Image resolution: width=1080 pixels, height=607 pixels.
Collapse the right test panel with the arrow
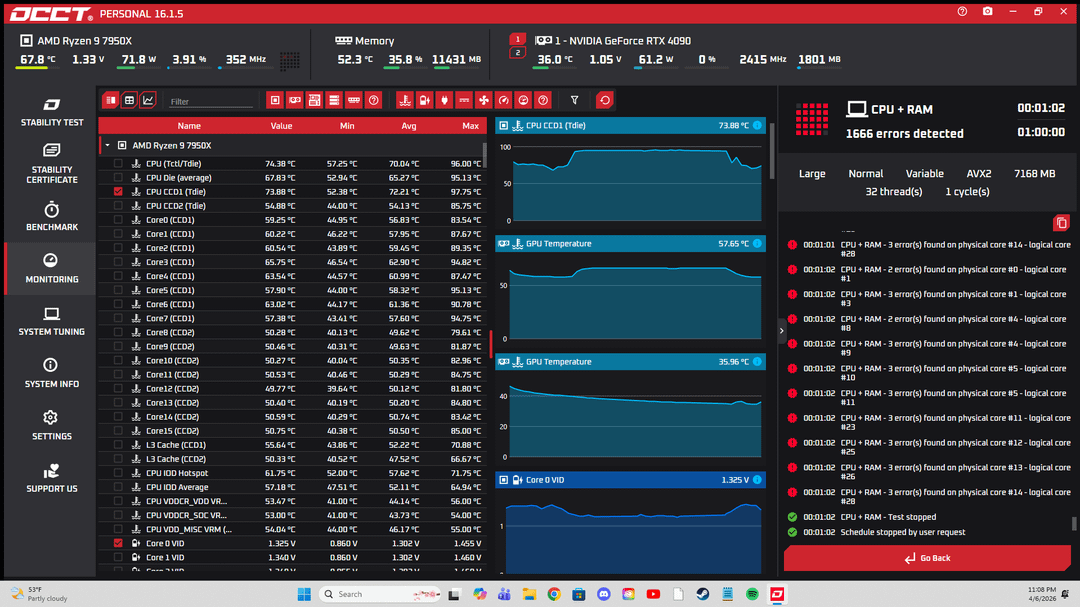click(x=782, y=330)
